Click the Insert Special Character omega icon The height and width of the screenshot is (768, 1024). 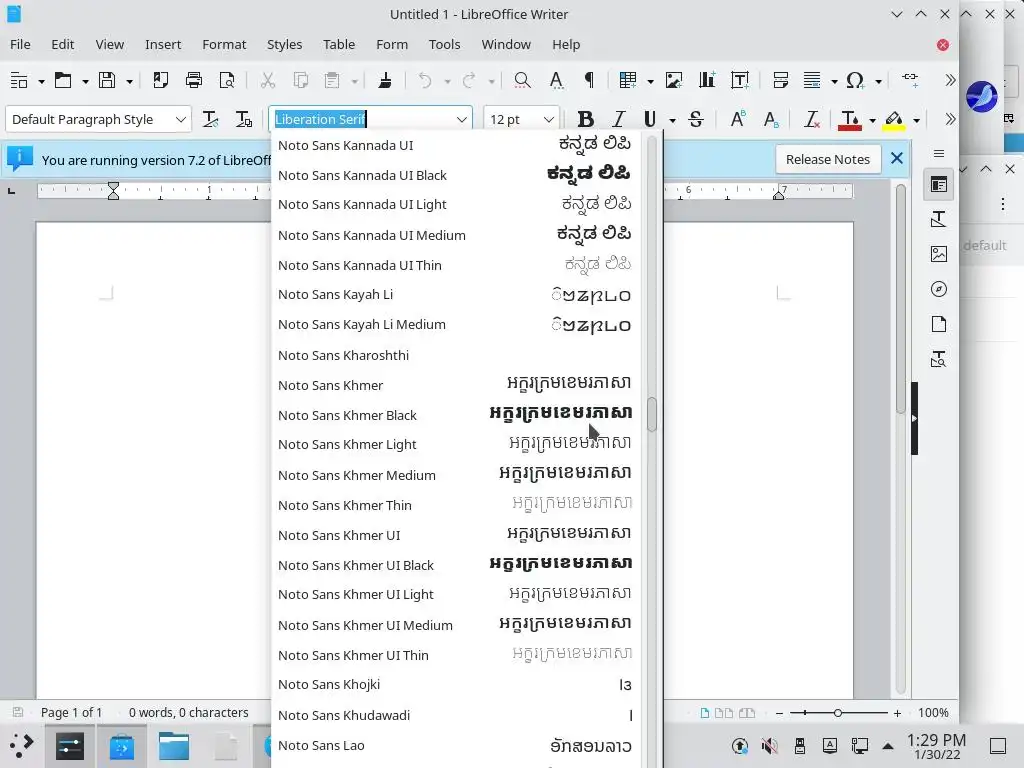855,80
